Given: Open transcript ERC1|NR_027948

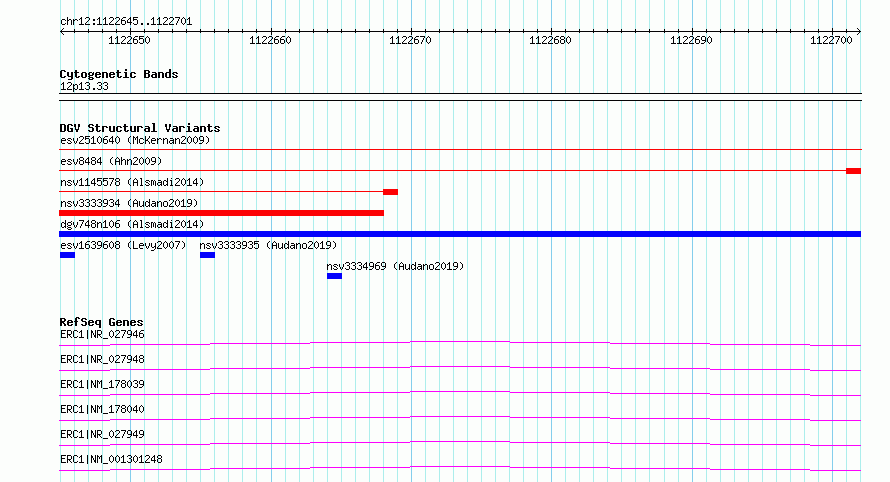Looking at the screenshot, I should pyautogui.click(x=102, y=359).
